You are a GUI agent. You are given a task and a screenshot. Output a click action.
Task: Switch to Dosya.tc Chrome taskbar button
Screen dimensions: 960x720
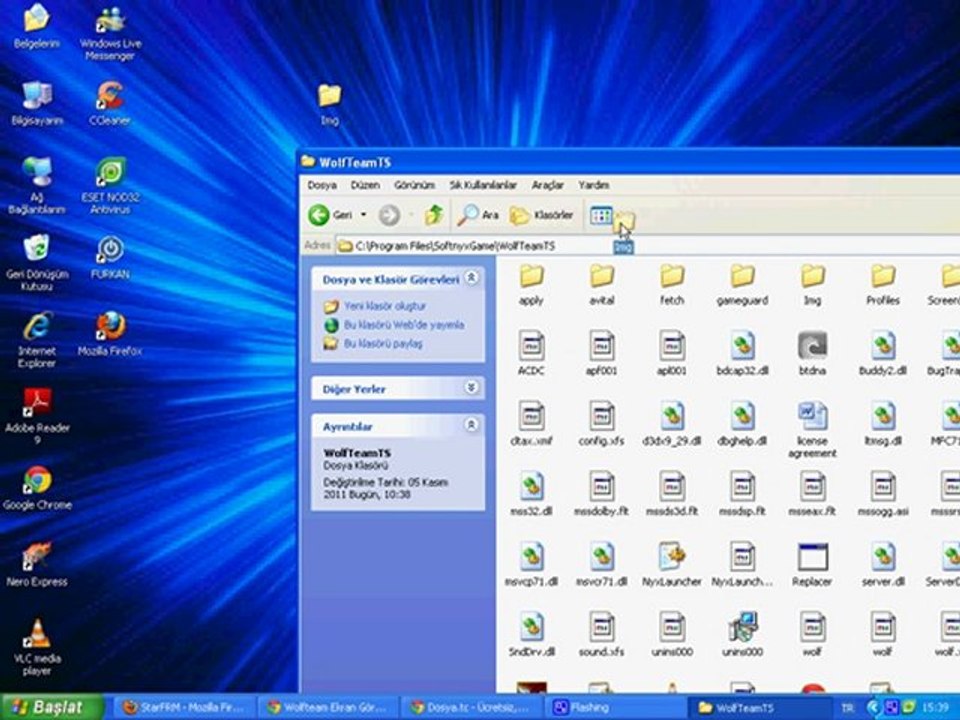coord(471,708)
